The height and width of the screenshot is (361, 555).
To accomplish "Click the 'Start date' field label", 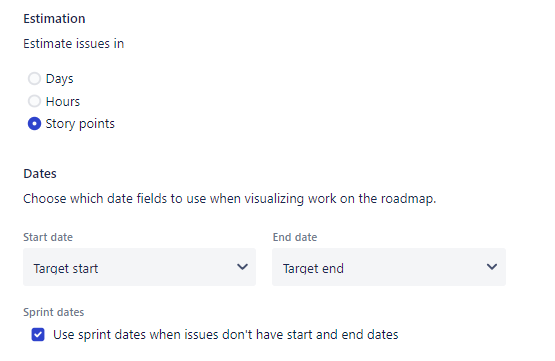I will coord(48,237).
